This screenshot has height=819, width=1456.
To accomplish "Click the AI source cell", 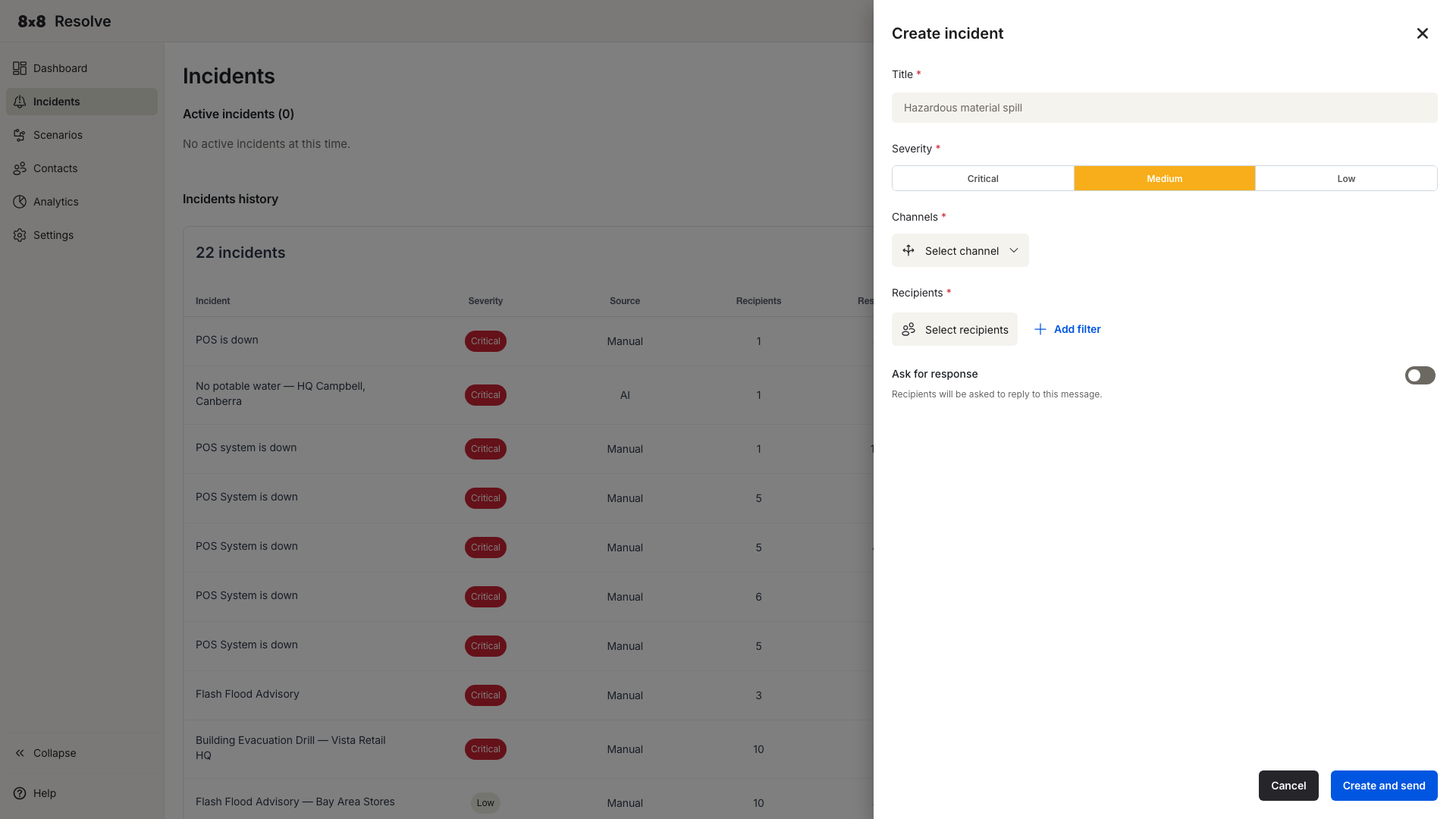I will point(625,395).
